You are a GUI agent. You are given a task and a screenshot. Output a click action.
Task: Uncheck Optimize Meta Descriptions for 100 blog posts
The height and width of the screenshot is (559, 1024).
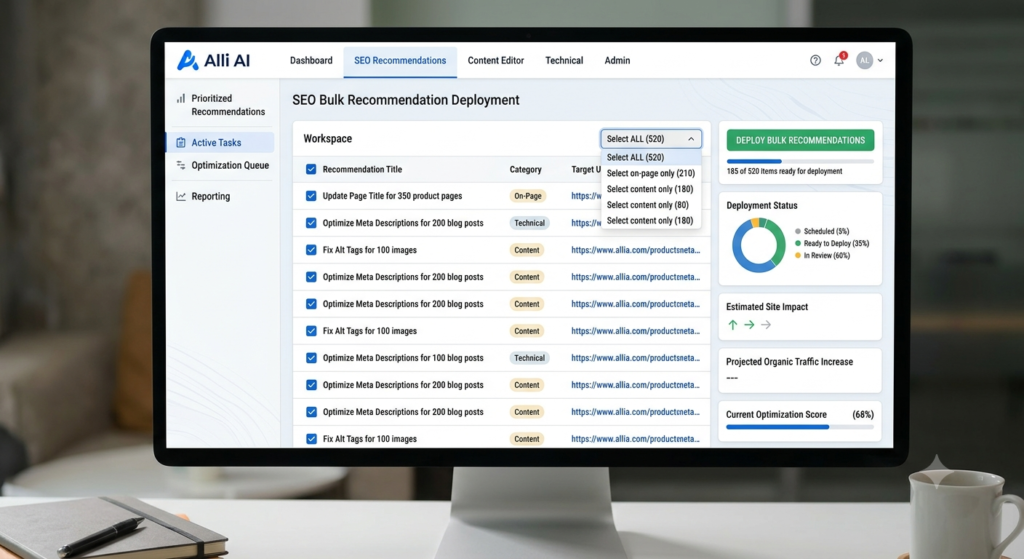(x=311, y=358)
